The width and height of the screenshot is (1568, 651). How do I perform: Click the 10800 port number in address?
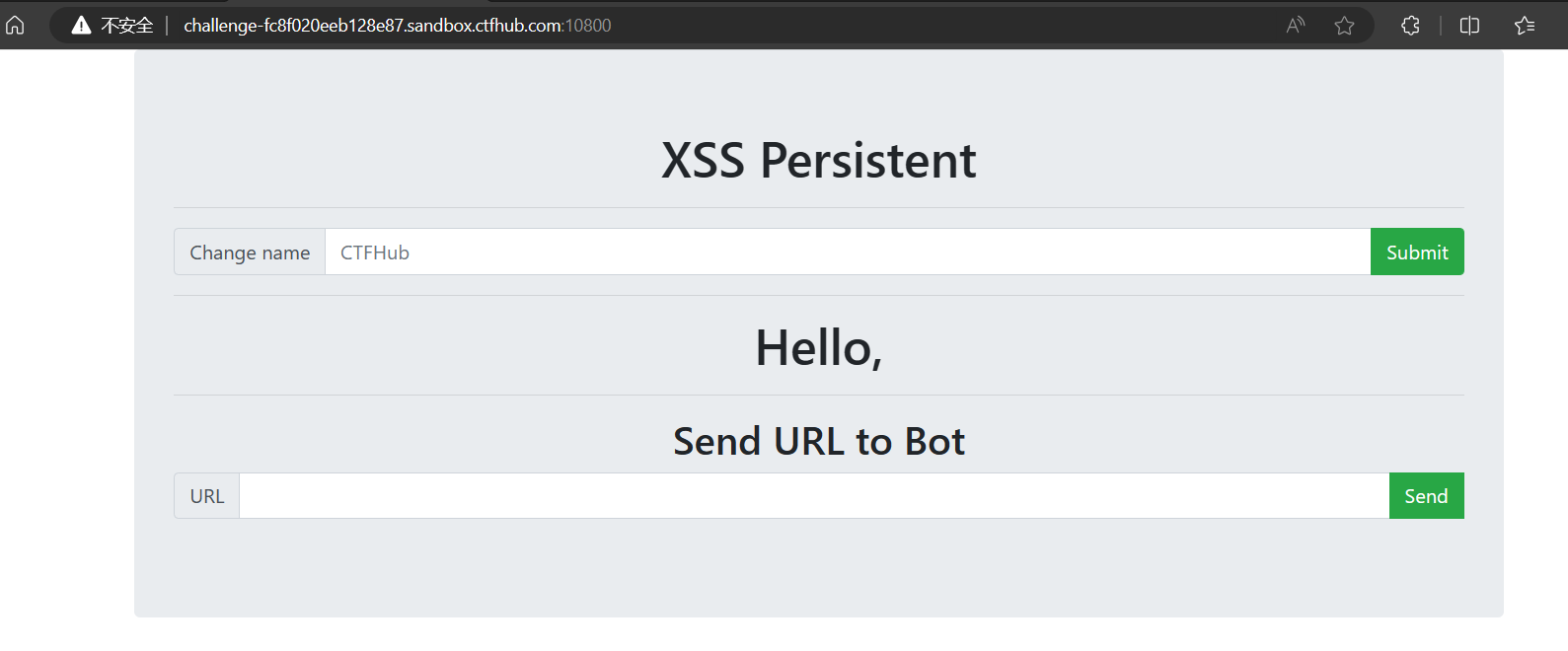click(x=588, y=26)
